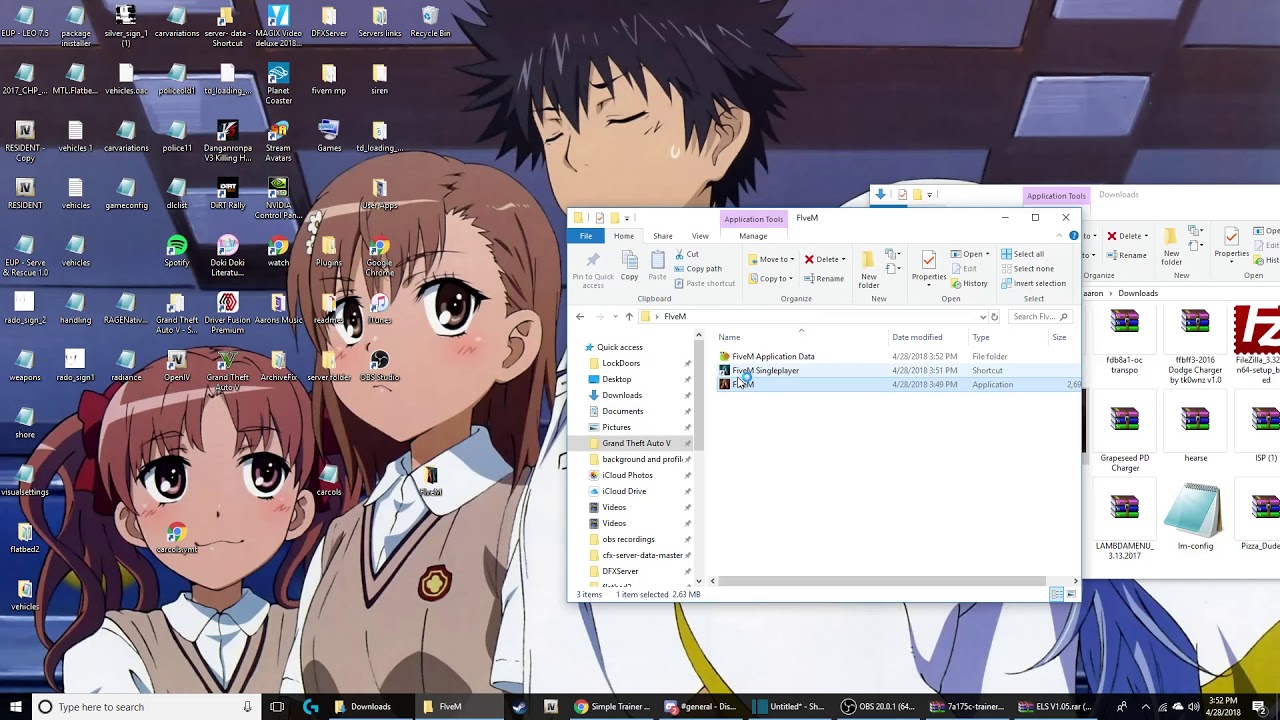Open the OBS 20.0.1 taskbar button
The width and height of the screenshot is (1280, 720).
pos(878,707)
